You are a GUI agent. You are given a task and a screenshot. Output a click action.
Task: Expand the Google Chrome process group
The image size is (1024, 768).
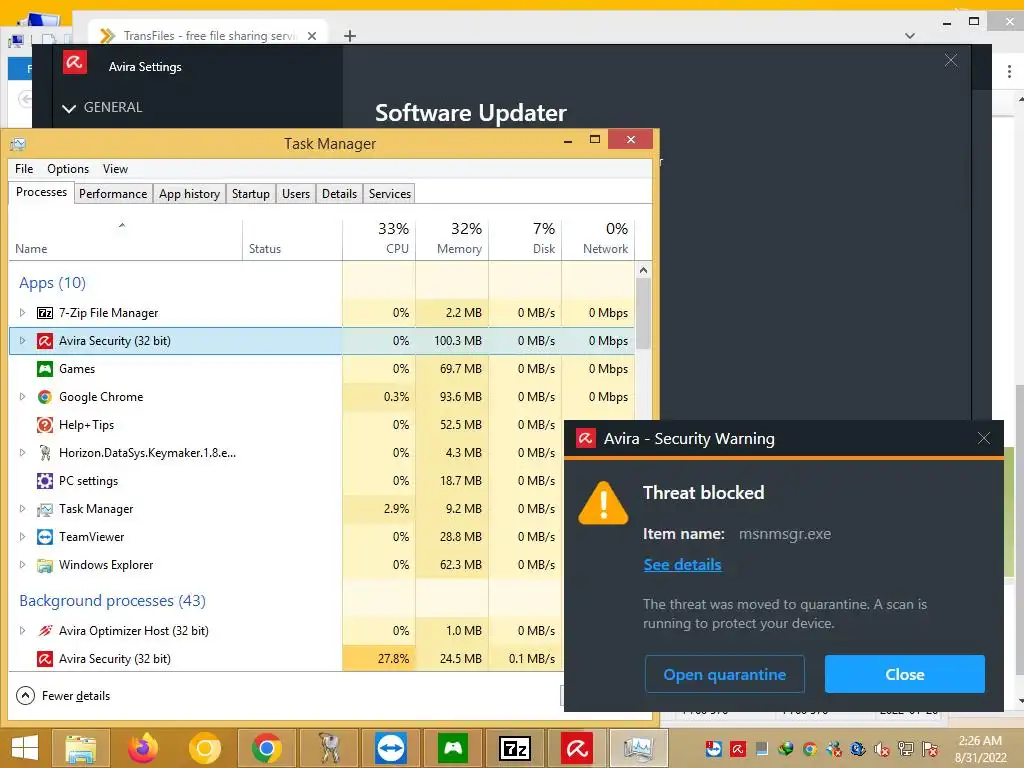click(x=22, y=397)
